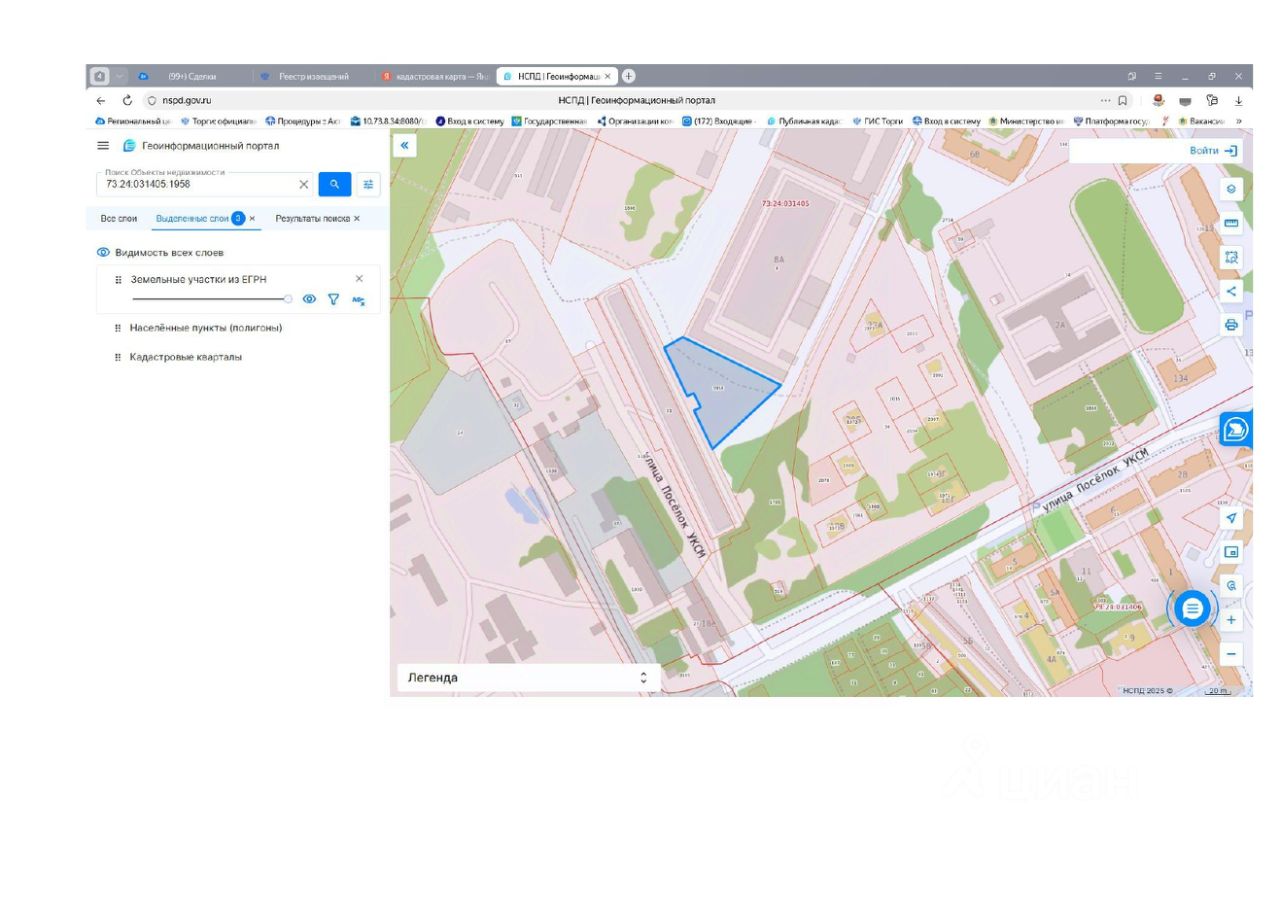Hide the Земельные участки из ЕГРН layer
Screen dimensions: 1280x905
[309, 299]
